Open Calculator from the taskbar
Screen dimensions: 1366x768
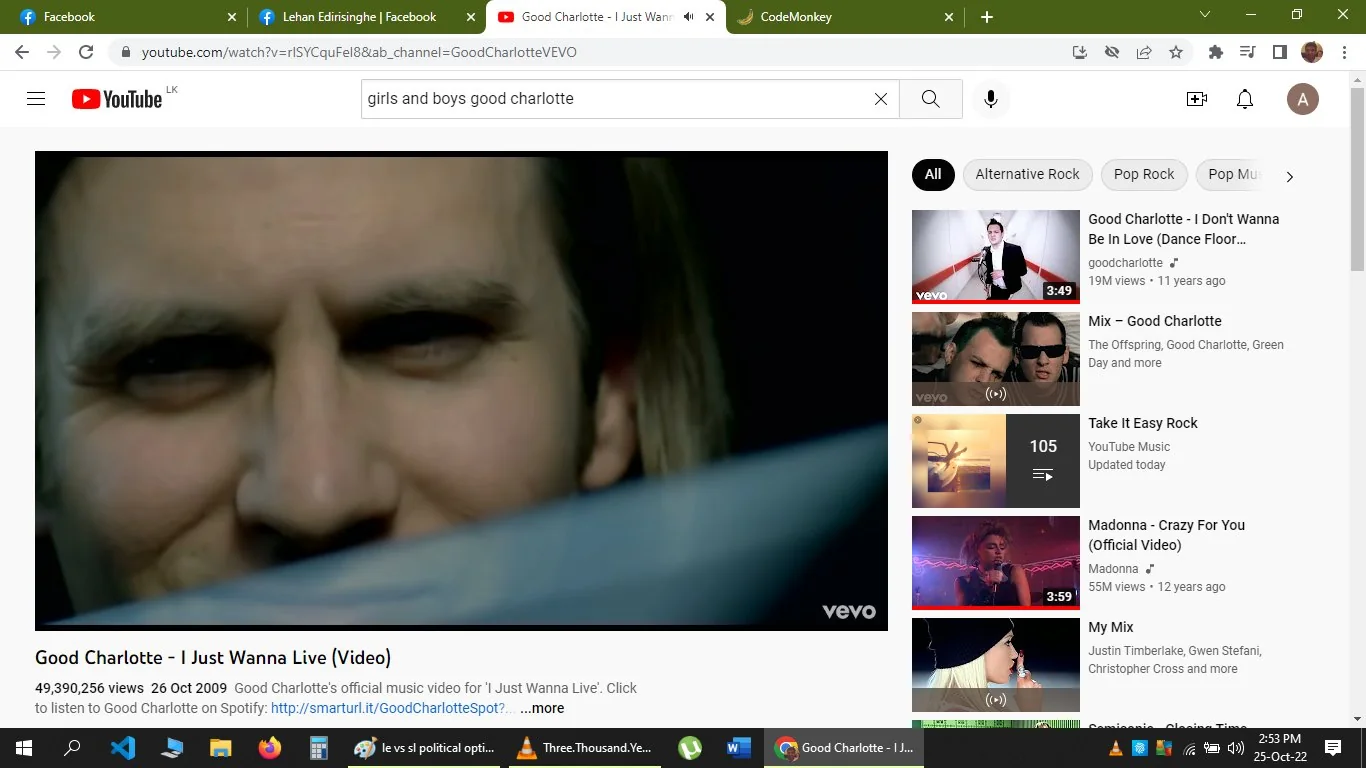coord(318,748)
